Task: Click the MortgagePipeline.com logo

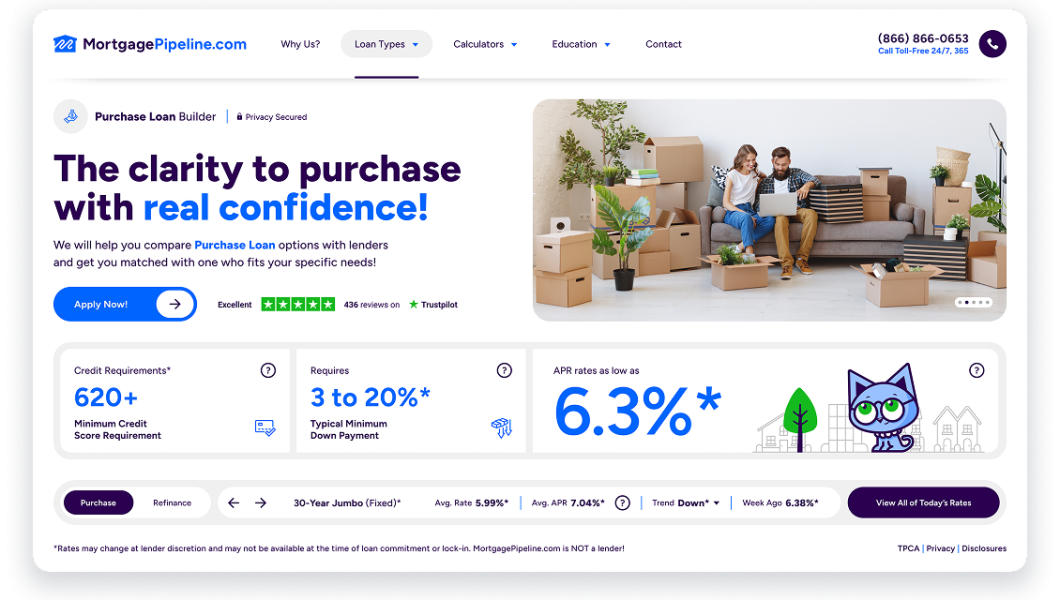Action: (150, 44)
